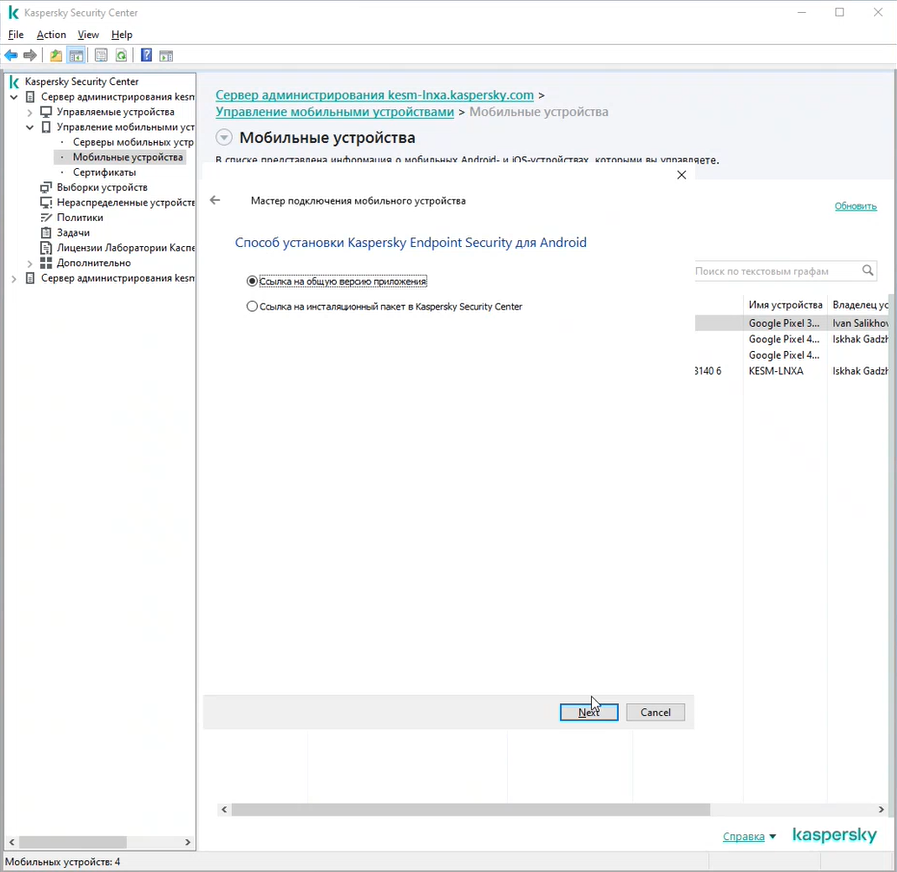Close the mobile device connection wizard
897x872 pixels.
coord(681,175)
